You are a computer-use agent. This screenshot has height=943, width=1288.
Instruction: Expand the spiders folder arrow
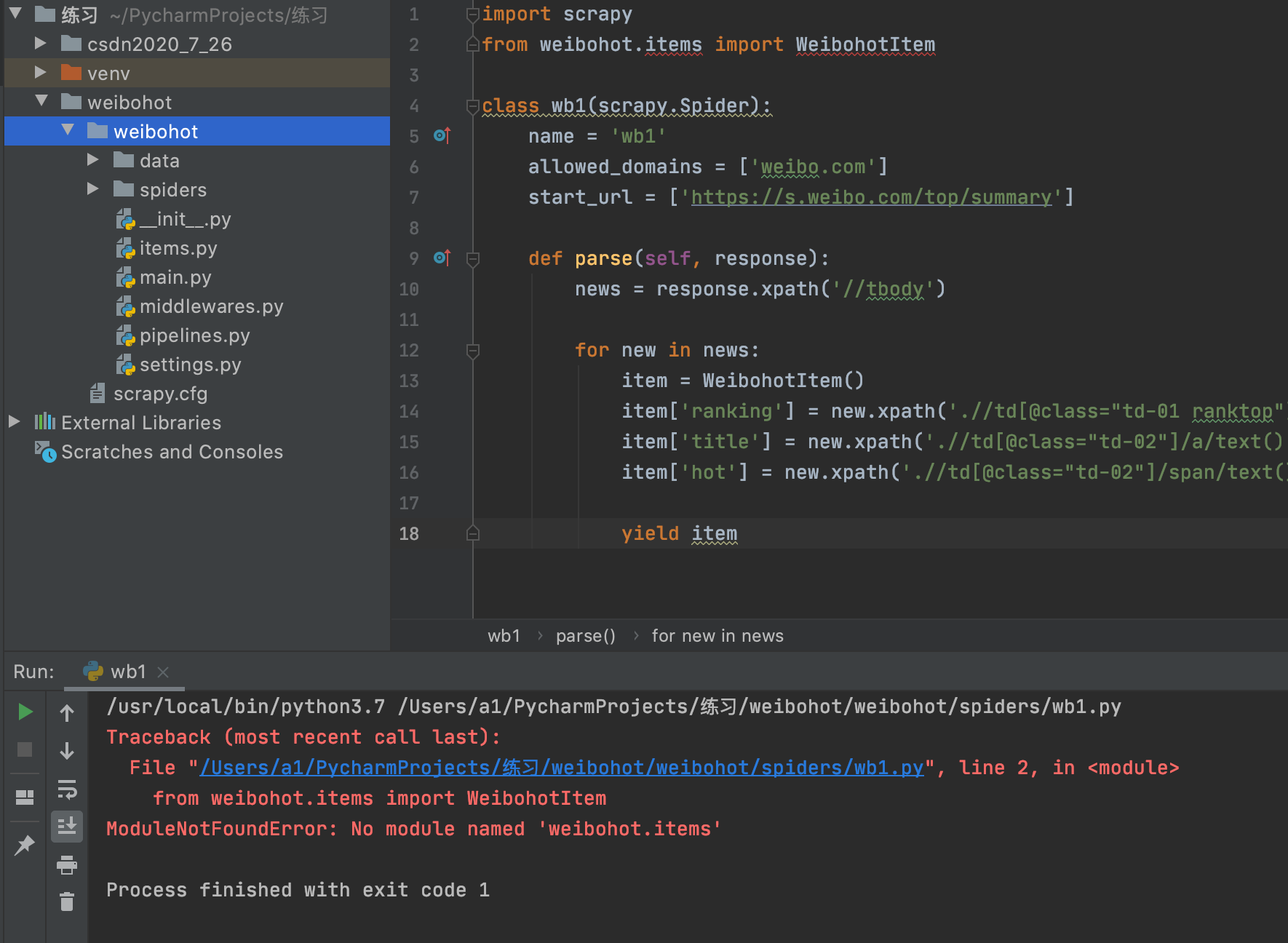point(93,188)
